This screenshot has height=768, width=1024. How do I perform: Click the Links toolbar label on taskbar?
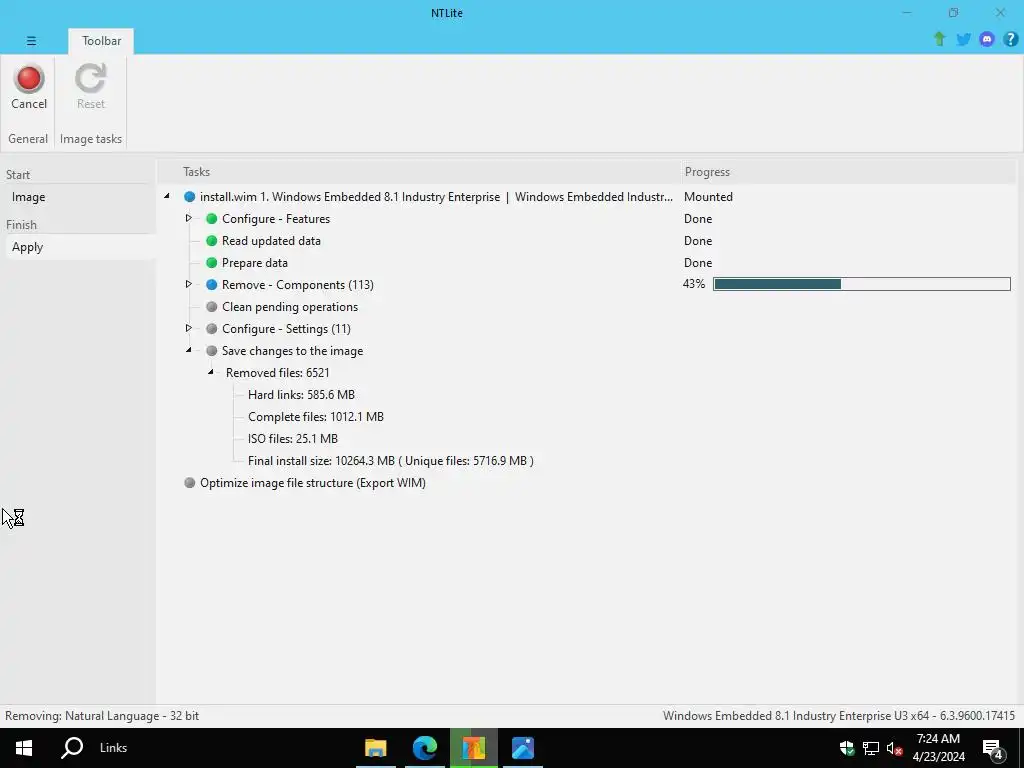[114, 748]
